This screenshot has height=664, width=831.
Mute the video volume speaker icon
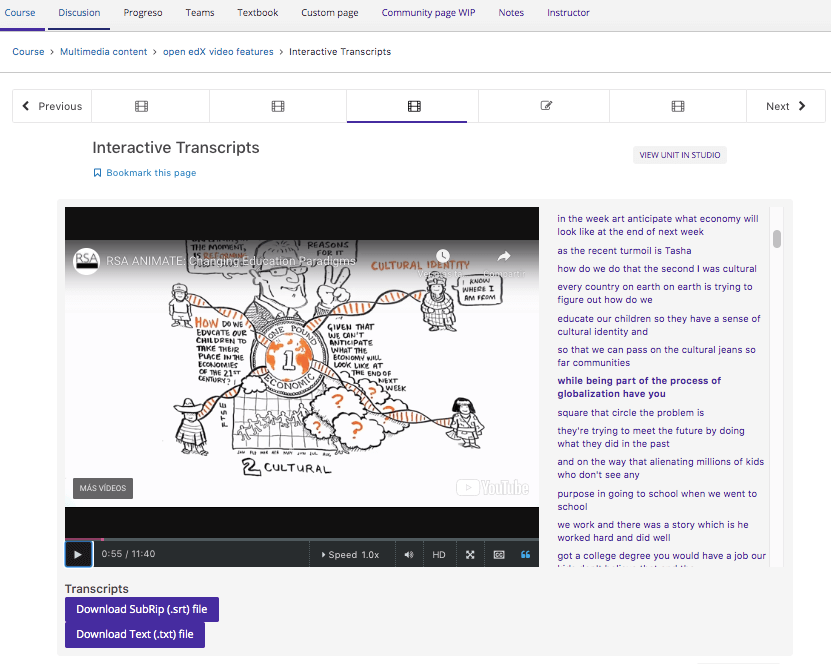coord(408,555)
